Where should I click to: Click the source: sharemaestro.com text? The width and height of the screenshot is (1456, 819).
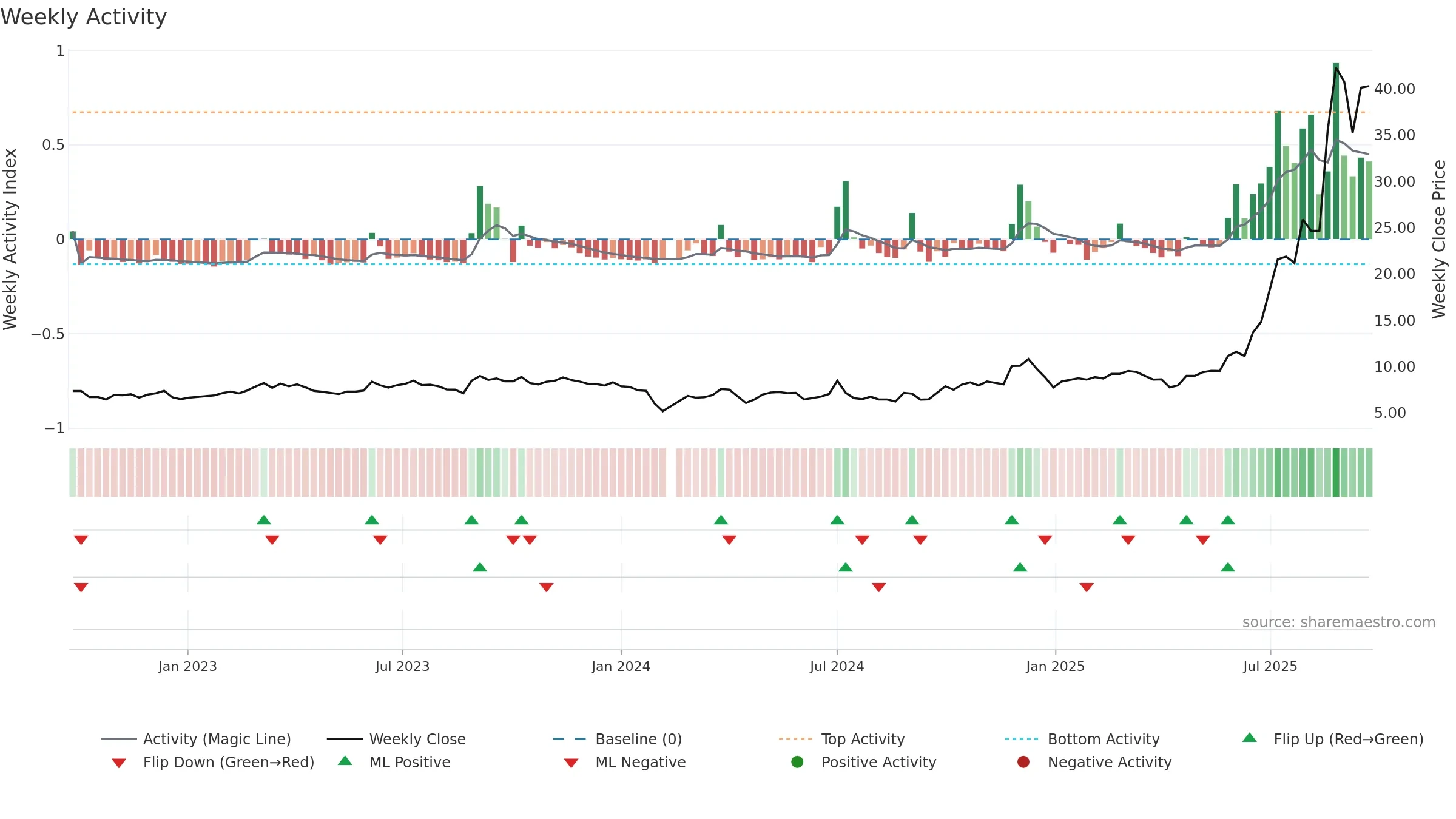tap(1339, 622)
